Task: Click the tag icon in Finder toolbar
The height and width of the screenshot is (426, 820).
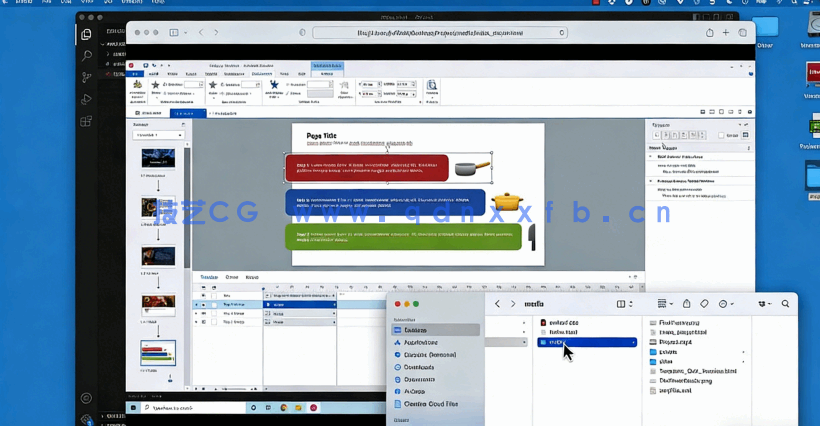Action: (x=704, y=304)
